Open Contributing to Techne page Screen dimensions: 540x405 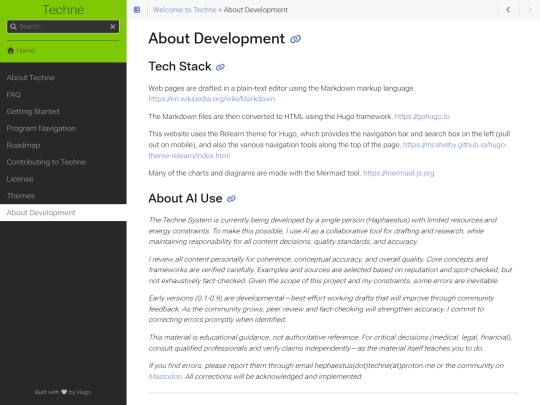(x=46, y=162)
